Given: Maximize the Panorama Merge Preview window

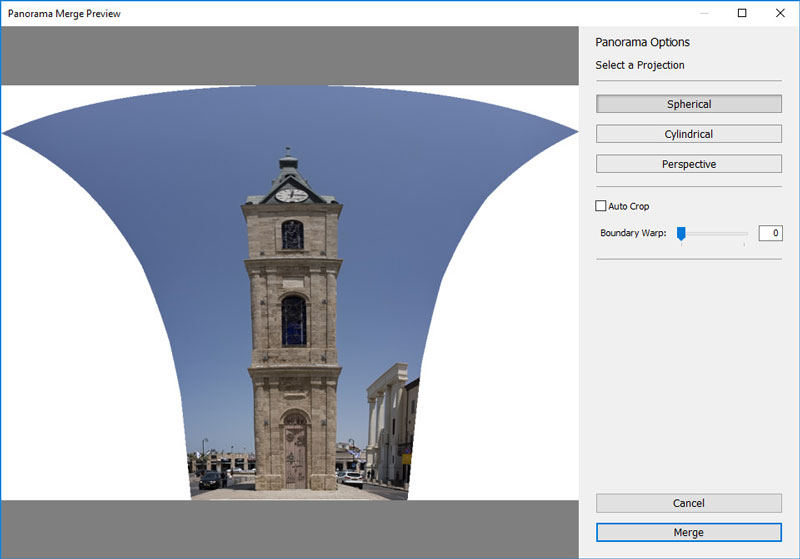Looking at the screenshot, I should tap(742, 14).
